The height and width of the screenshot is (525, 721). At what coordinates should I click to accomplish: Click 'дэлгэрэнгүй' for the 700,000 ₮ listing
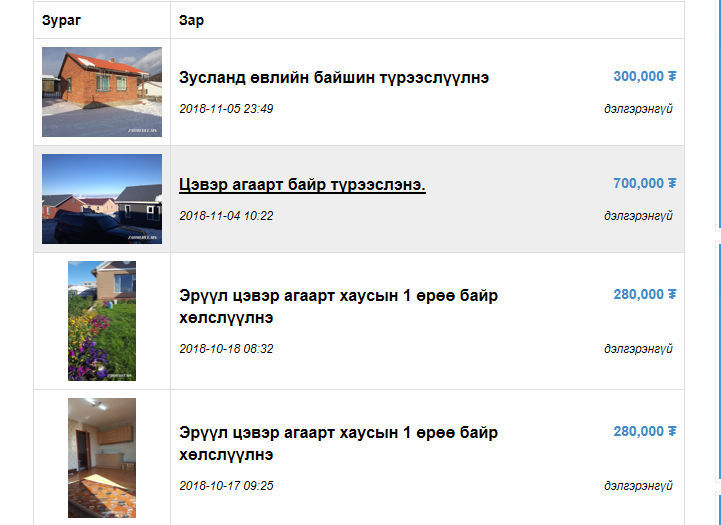(638, 215)
